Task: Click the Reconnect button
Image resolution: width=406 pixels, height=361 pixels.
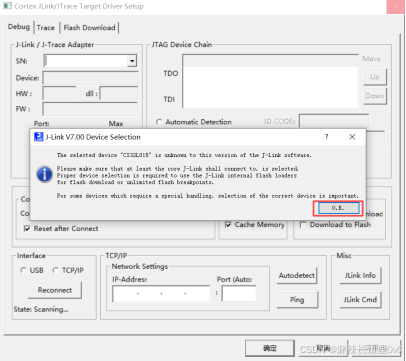Action: [x=55, y=290]
